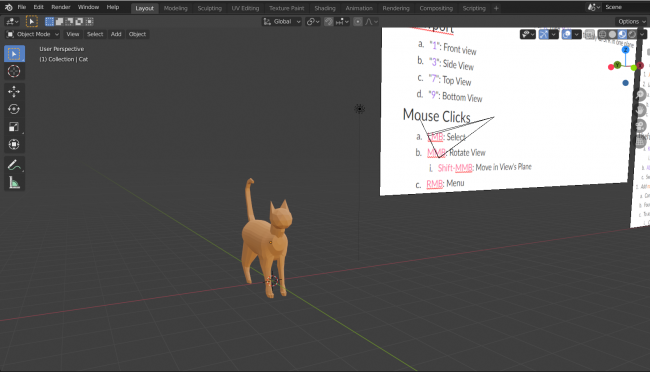Switch to the Sculpting workspace tab

tap(209, 8)
